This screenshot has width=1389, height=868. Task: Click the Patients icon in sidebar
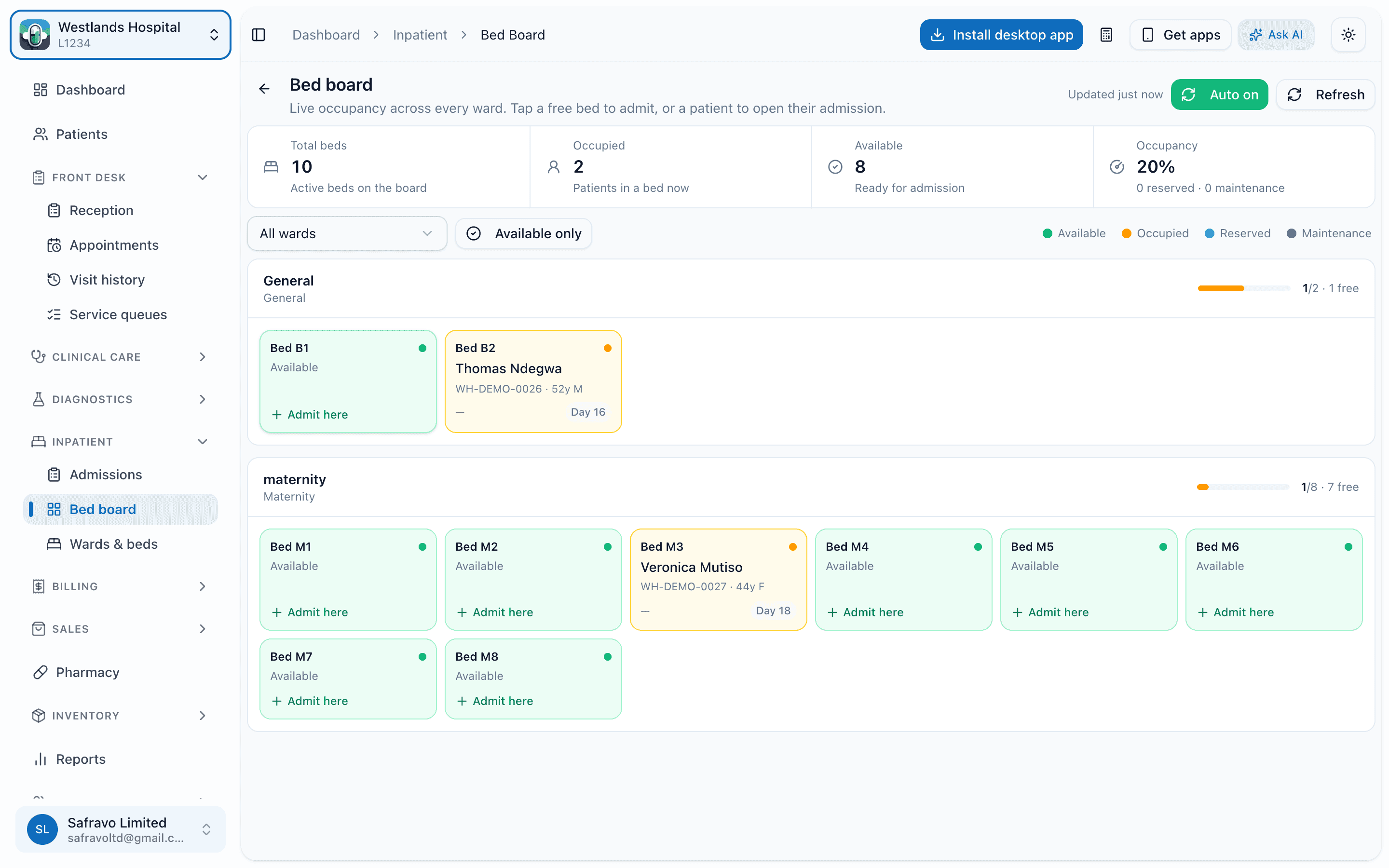40,134
